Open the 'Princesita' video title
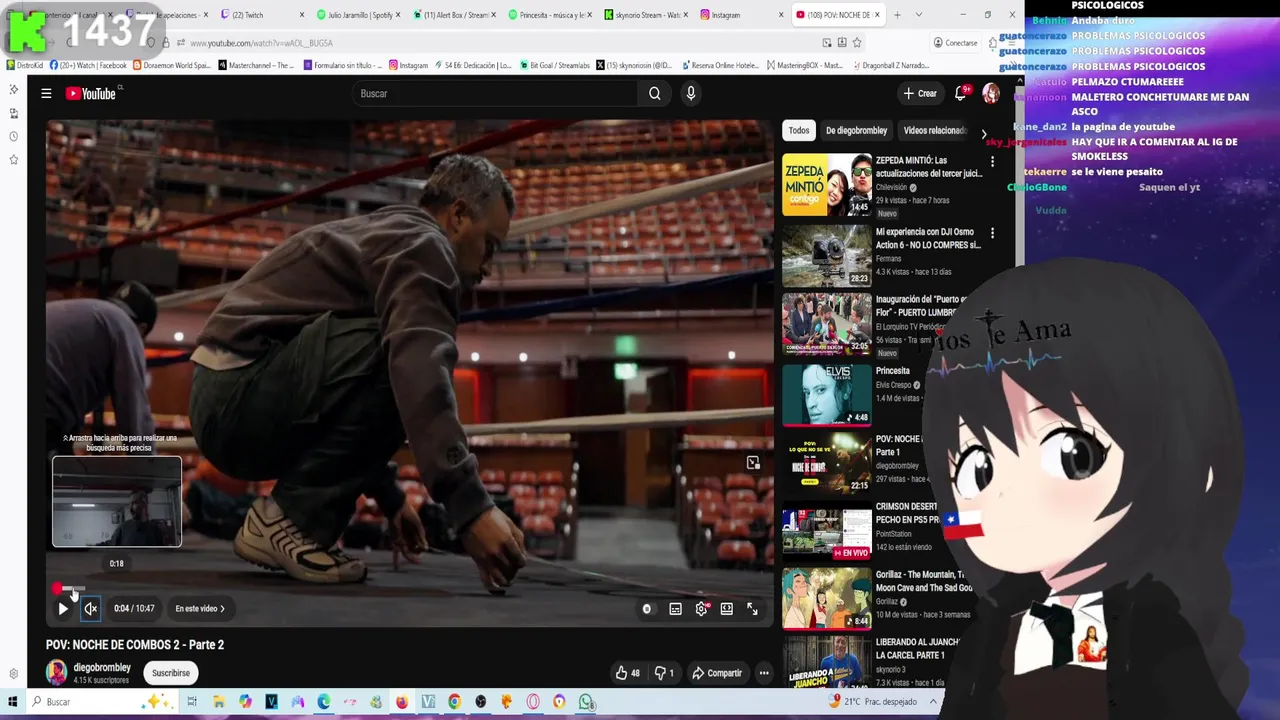This screenshot has height=720, width=1280. (893, 371)
